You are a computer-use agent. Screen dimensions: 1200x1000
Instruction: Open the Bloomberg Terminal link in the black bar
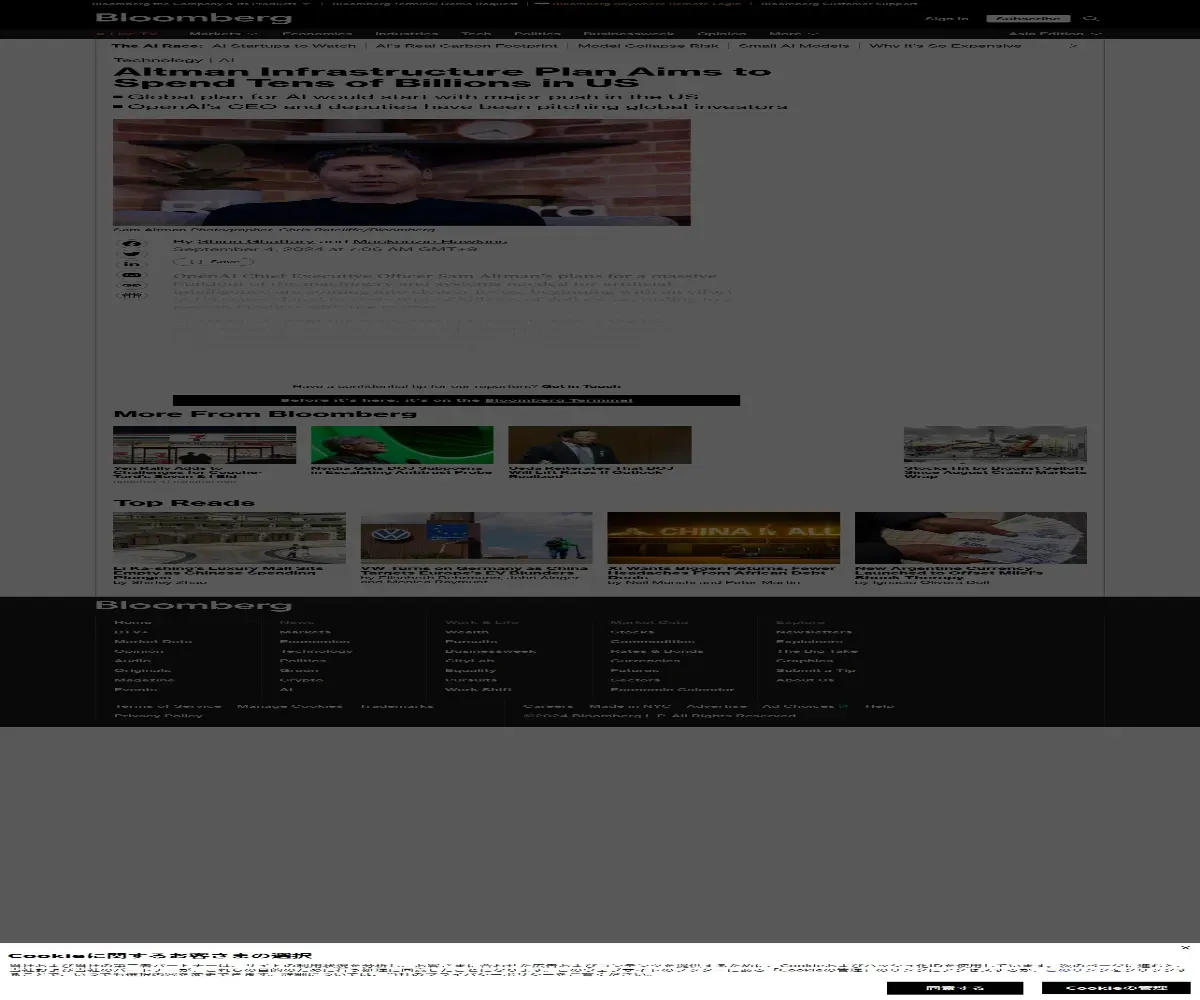click(x=559, y=400)
